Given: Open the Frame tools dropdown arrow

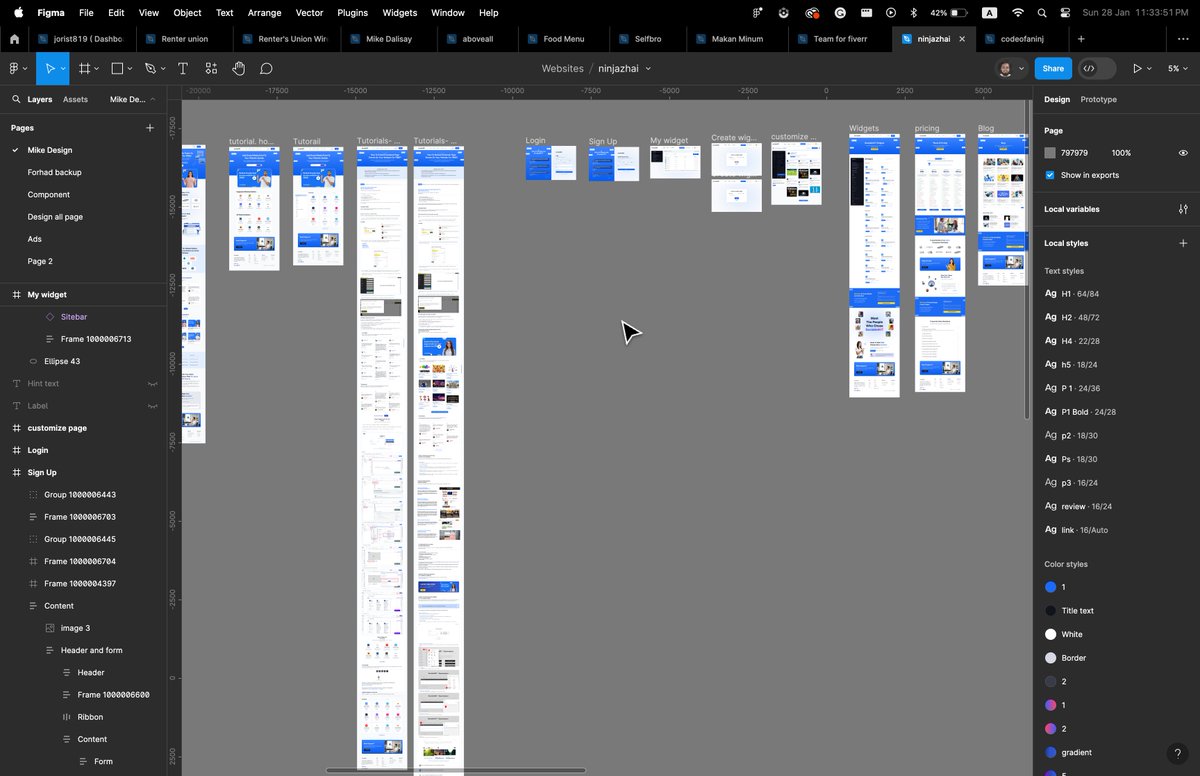Looking at the screenshot, I should (98, 68).
